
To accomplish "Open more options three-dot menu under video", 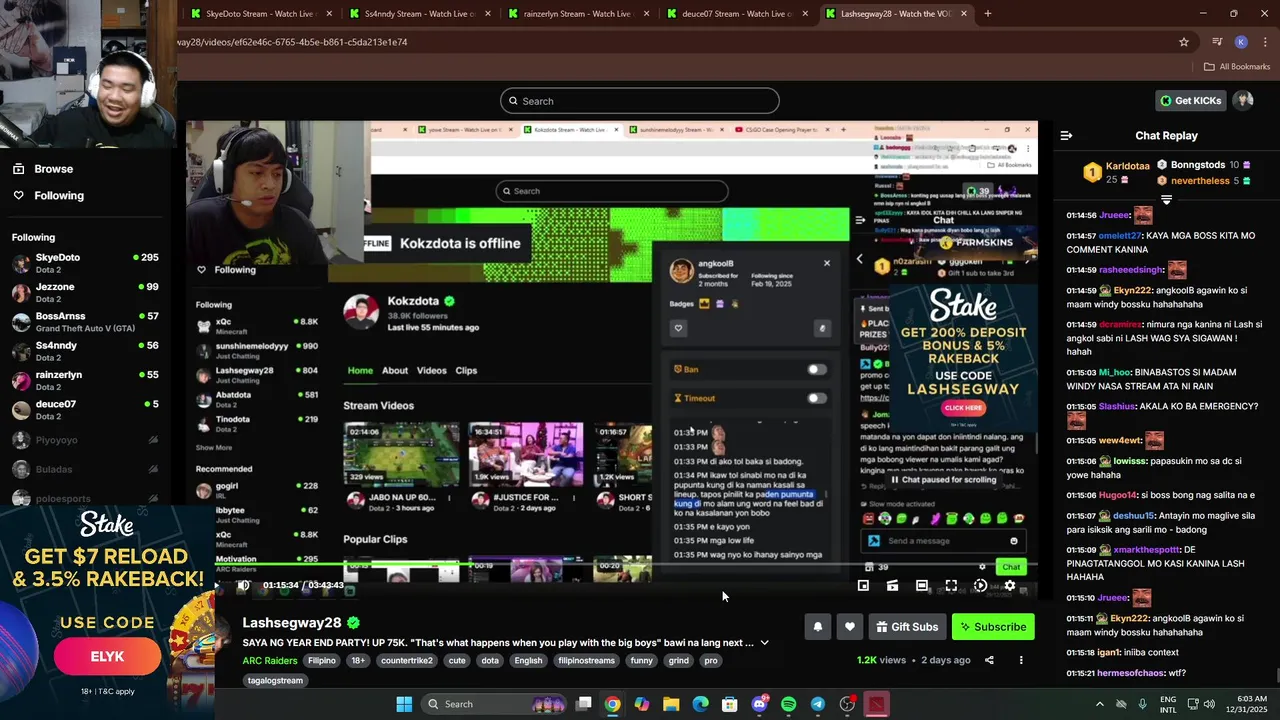I will pyautogui.click(x=1021, y=660).
